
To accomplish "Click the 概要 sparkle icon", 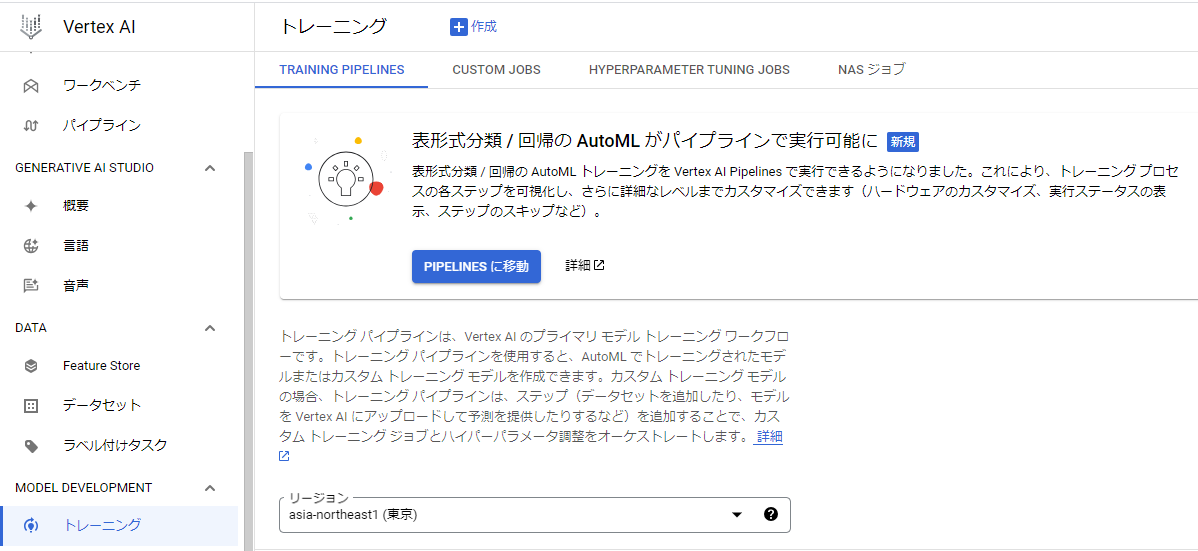I will (31, 206).
